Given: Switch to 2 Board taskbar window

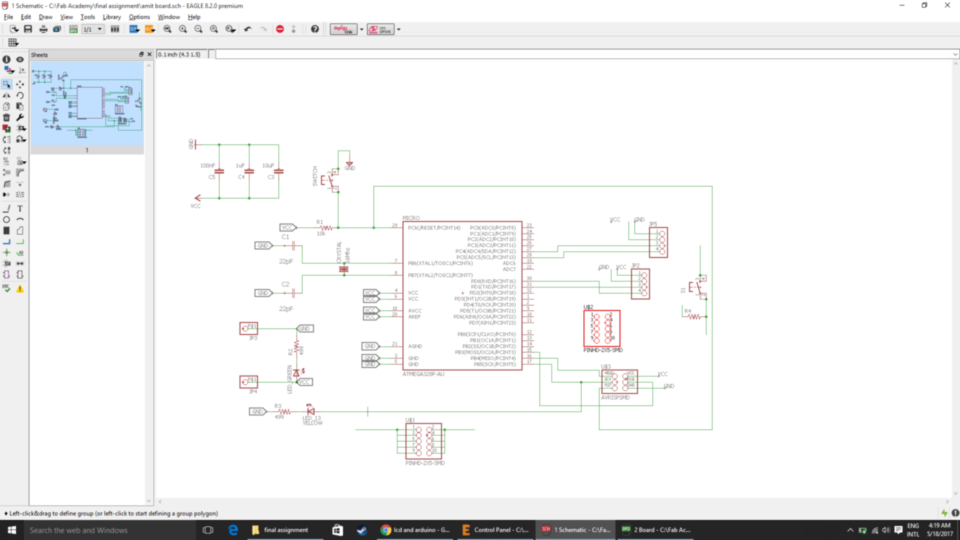Looking at the screenshot, I should [x=656, y=530].
